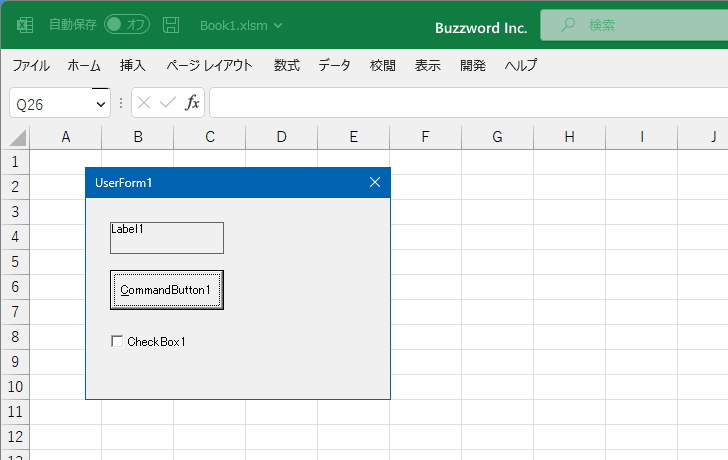Viewport: 728px width, 460px height.
Task: Select column C header
Action: click(x=210, y=137)
